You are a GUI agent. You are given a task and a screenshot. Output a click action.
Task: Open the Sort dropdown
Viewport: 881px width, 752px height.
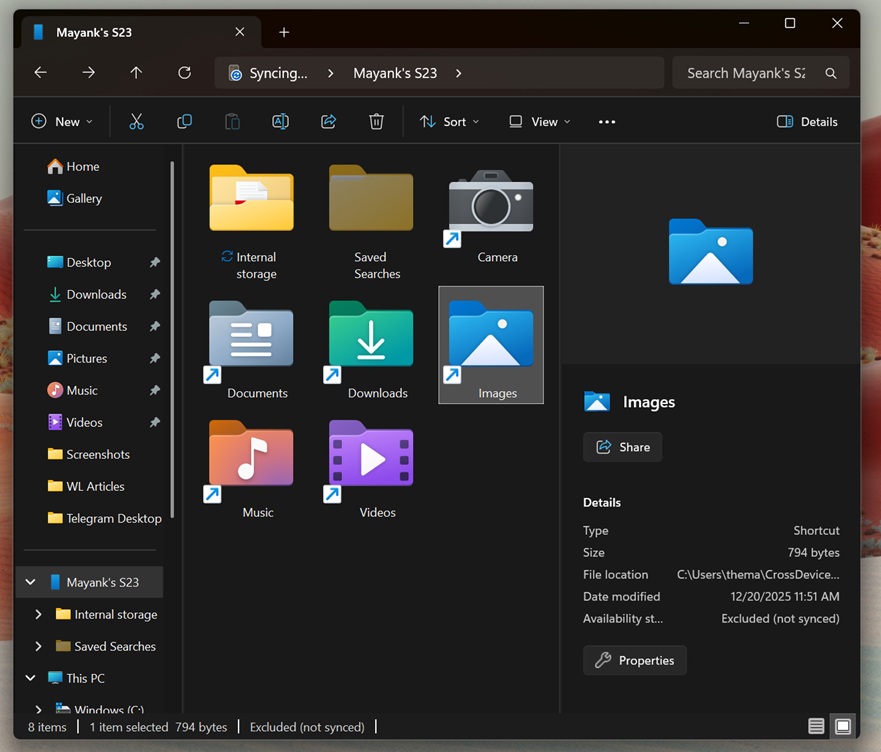[449, 121]
